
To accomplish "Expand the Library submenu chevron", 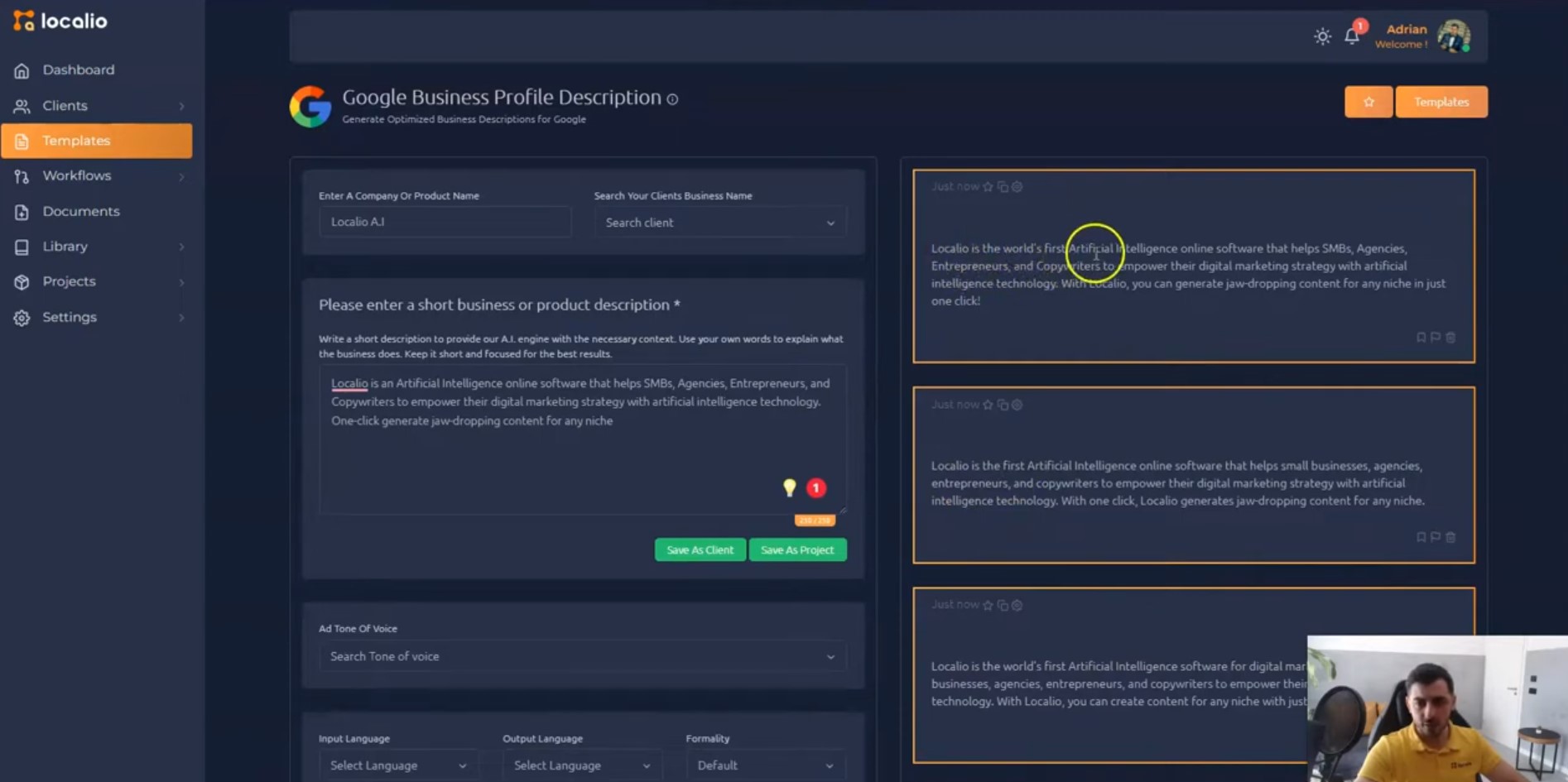I will (181, 247).
